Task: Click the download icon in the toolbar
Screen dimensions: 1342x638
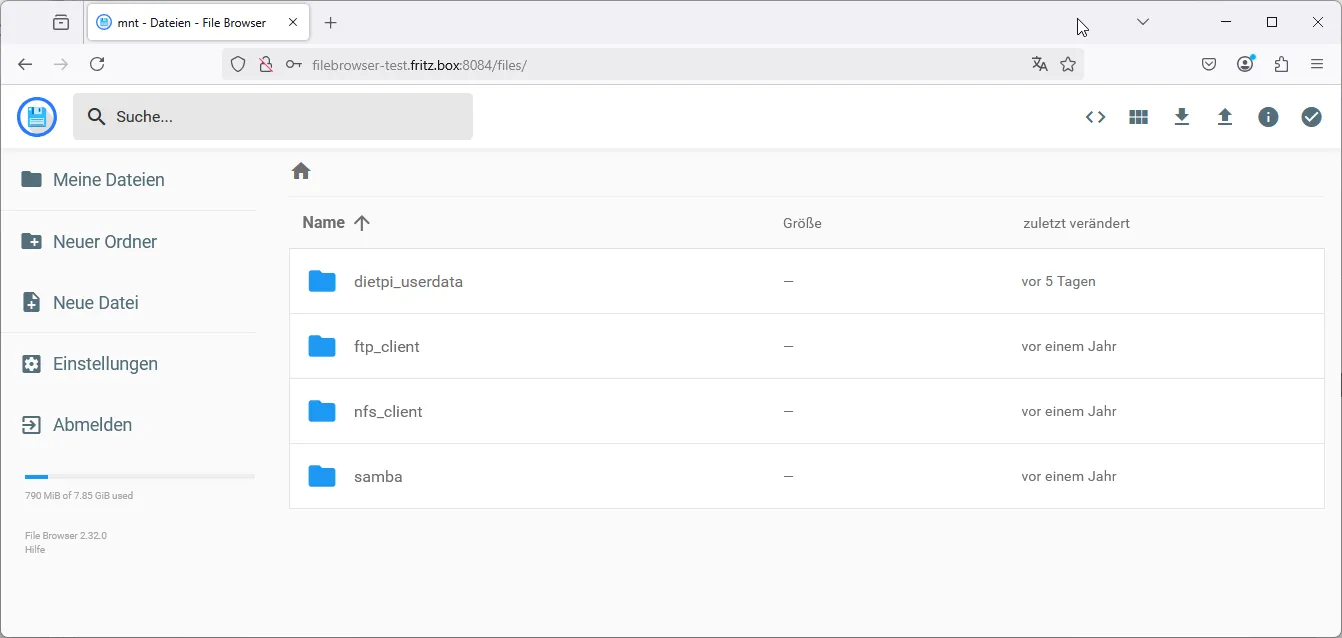Action: pos(1182,117)
